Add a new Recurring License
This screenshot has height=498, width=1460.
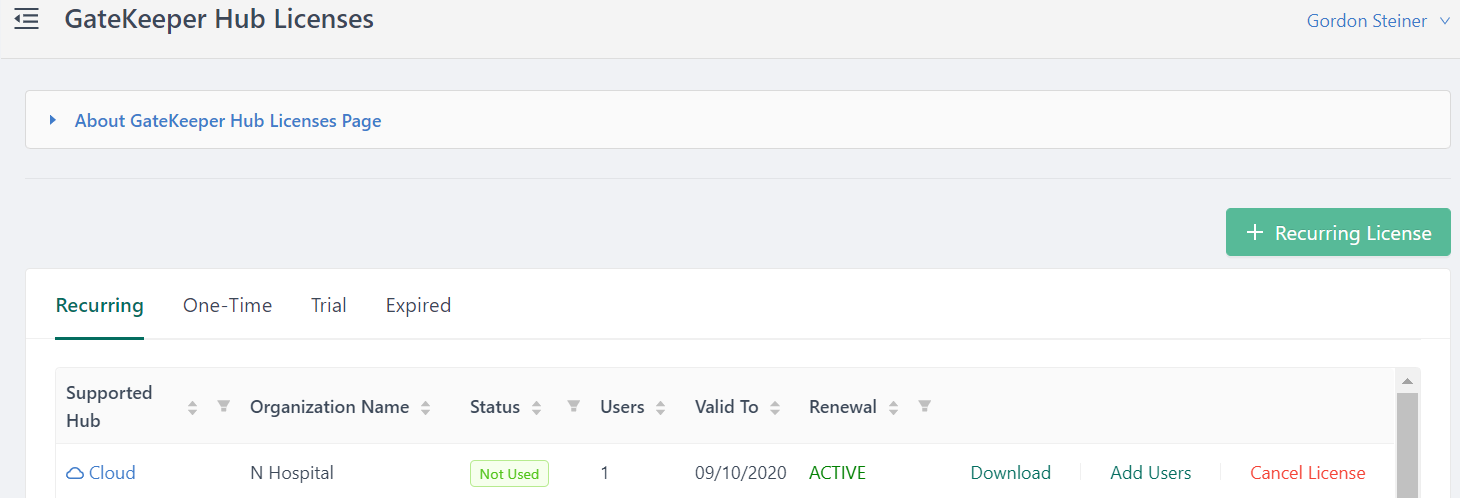click(1338, 232)
